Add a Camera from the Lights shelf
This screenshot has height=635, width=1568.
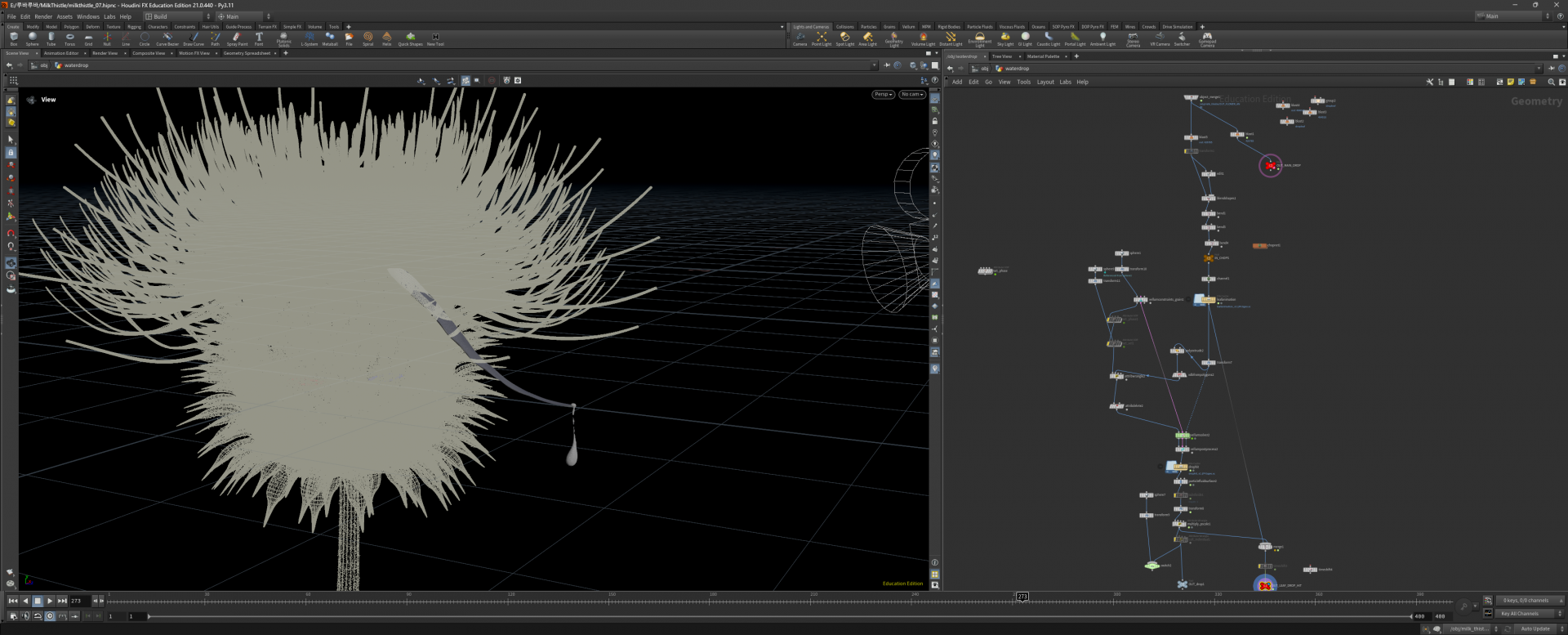pyautogui.click(x=800, y=38)
